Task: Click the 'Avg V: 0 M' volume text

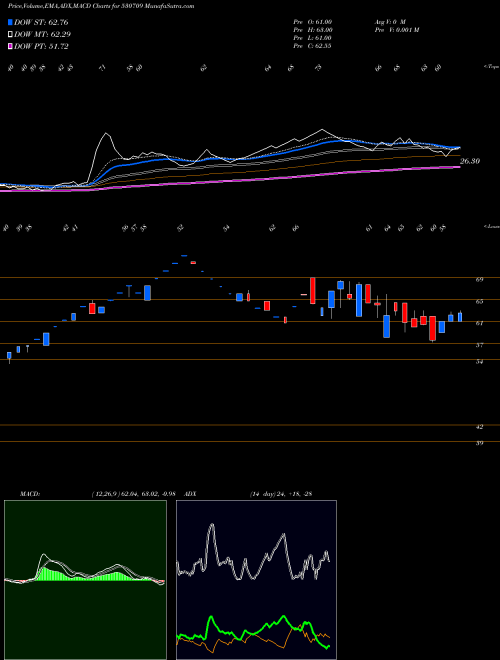Action: pyautogui.click(x=389, y=22)
